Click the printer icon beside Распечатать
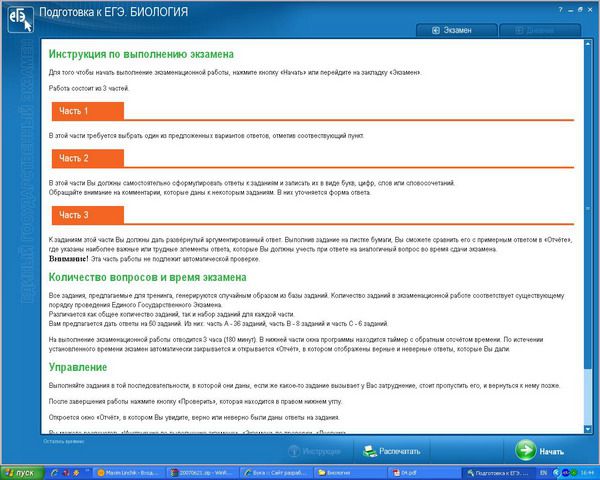 point(370,451)
